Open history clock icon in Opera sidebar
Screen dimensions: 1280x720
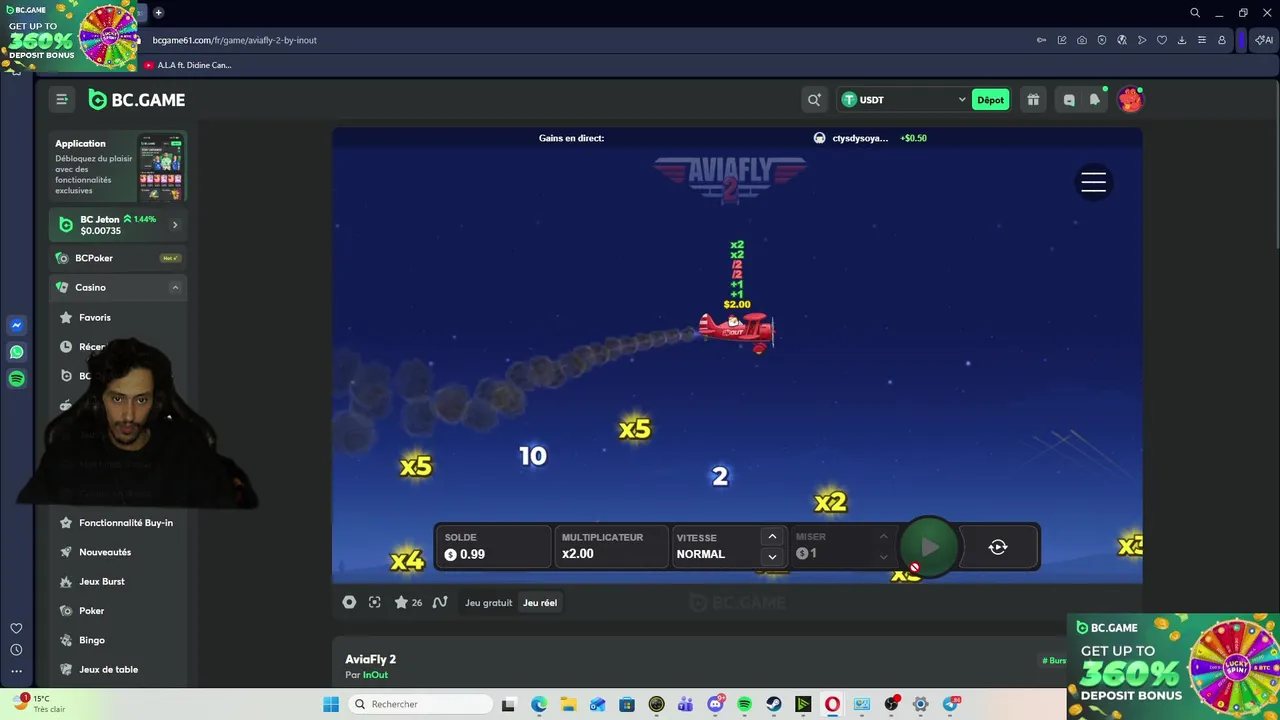point(16,650)
